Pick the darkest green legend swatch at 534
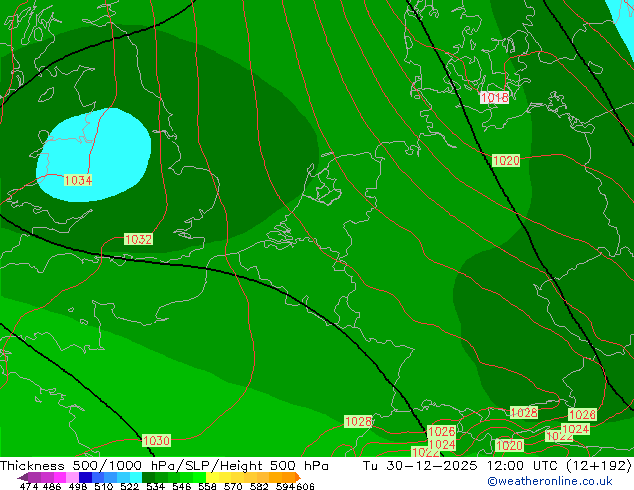Screen dimensions: 634x490 pyautogui.click(x=149, y=477)
